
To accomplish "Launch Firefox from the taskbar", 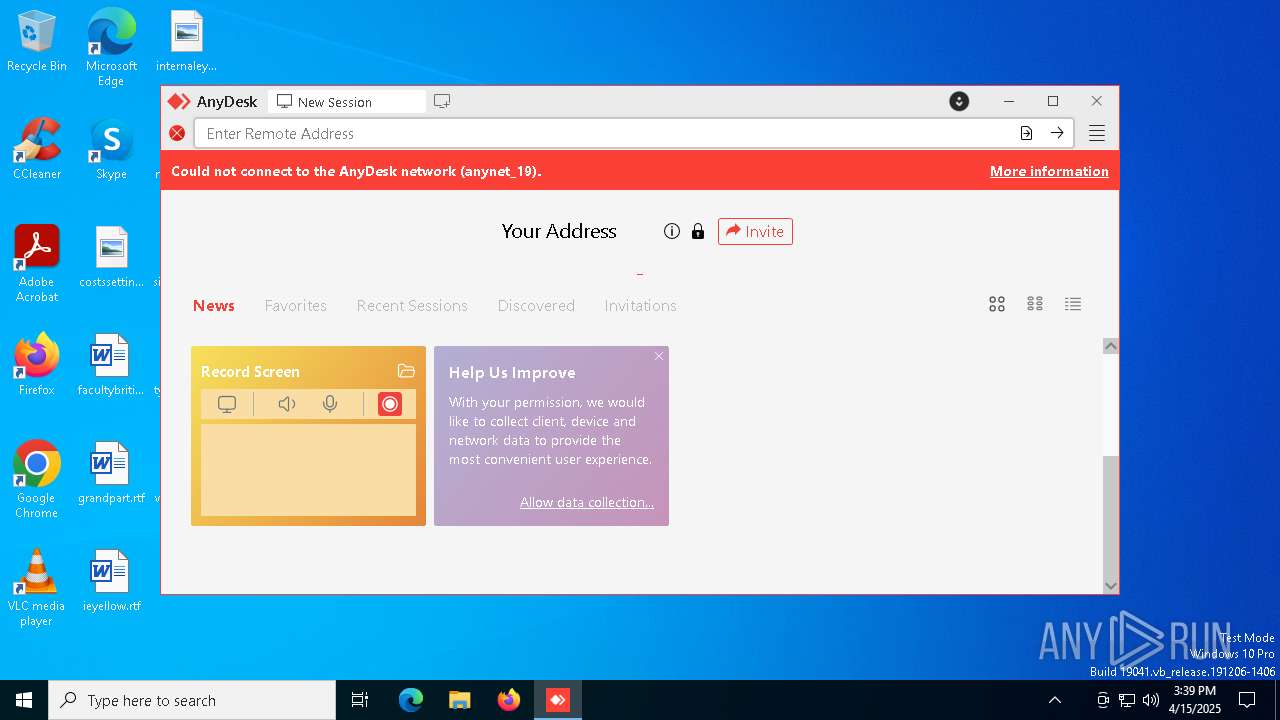I will [x=509, y=700].
